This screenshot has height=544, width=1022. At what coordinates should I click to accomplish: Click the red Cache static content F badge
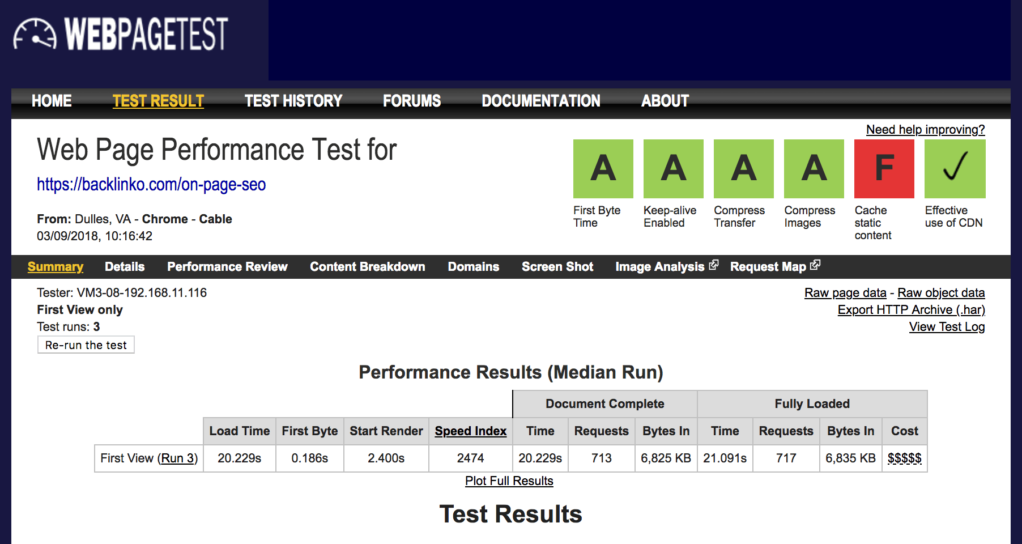pyautogui.click(x=884, y=168)
